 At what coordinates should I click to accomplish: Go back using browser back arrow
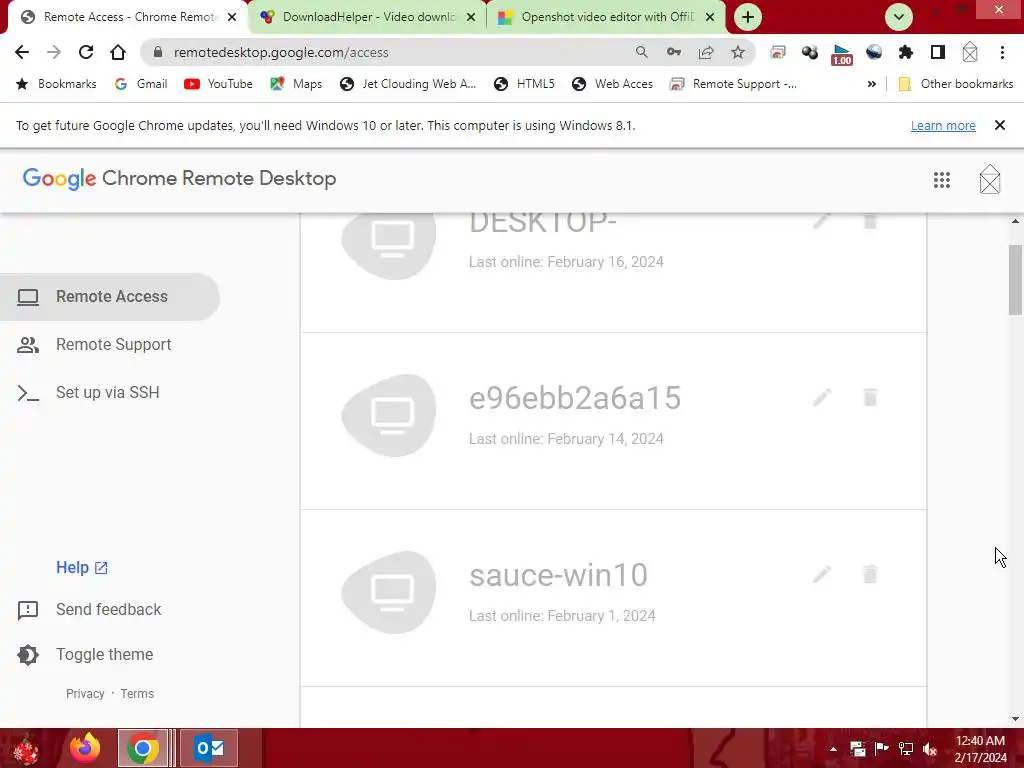click(x=22, y=52)
